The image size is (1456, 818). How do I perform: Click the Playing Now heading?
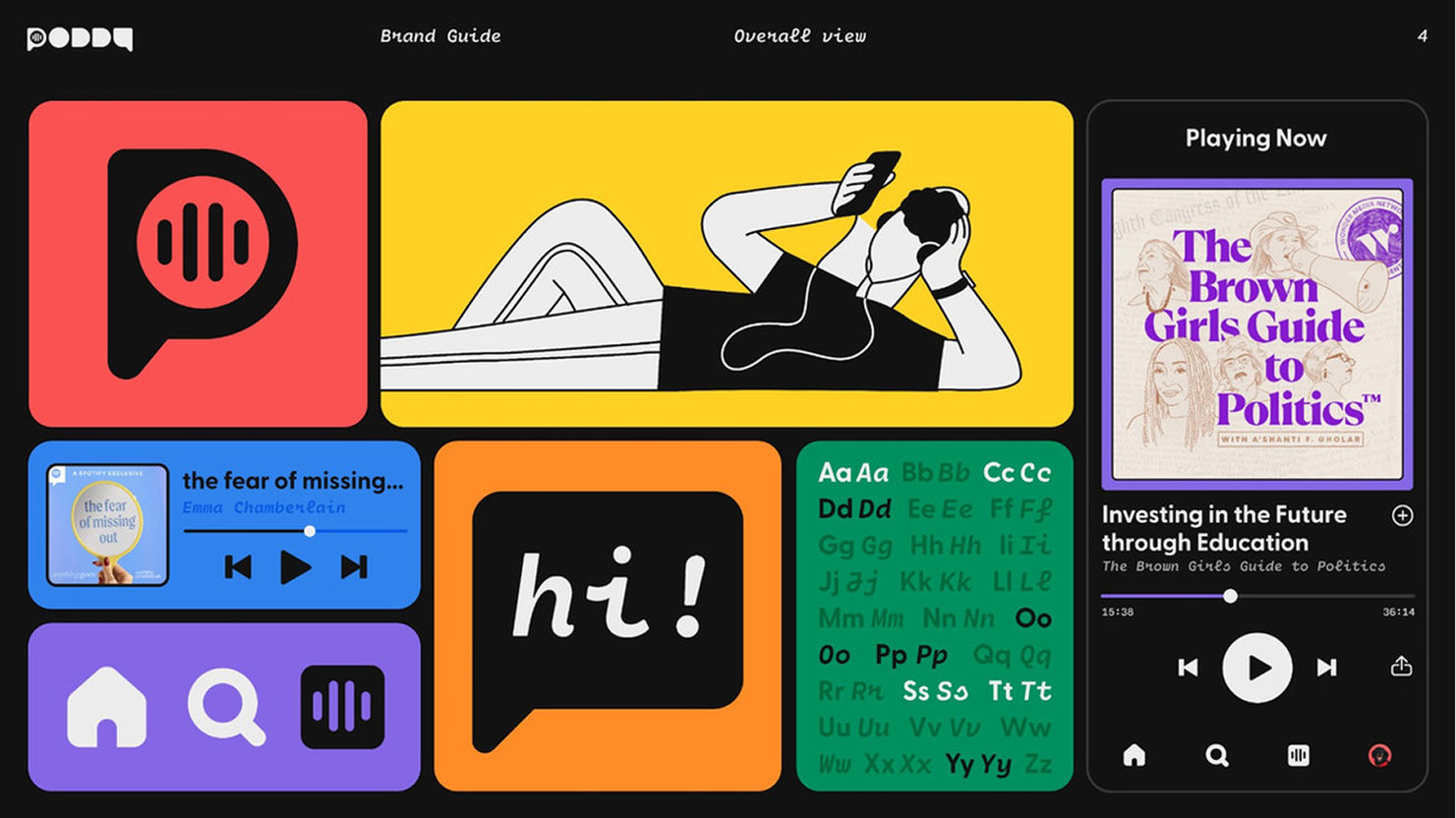click(1256, 139)
